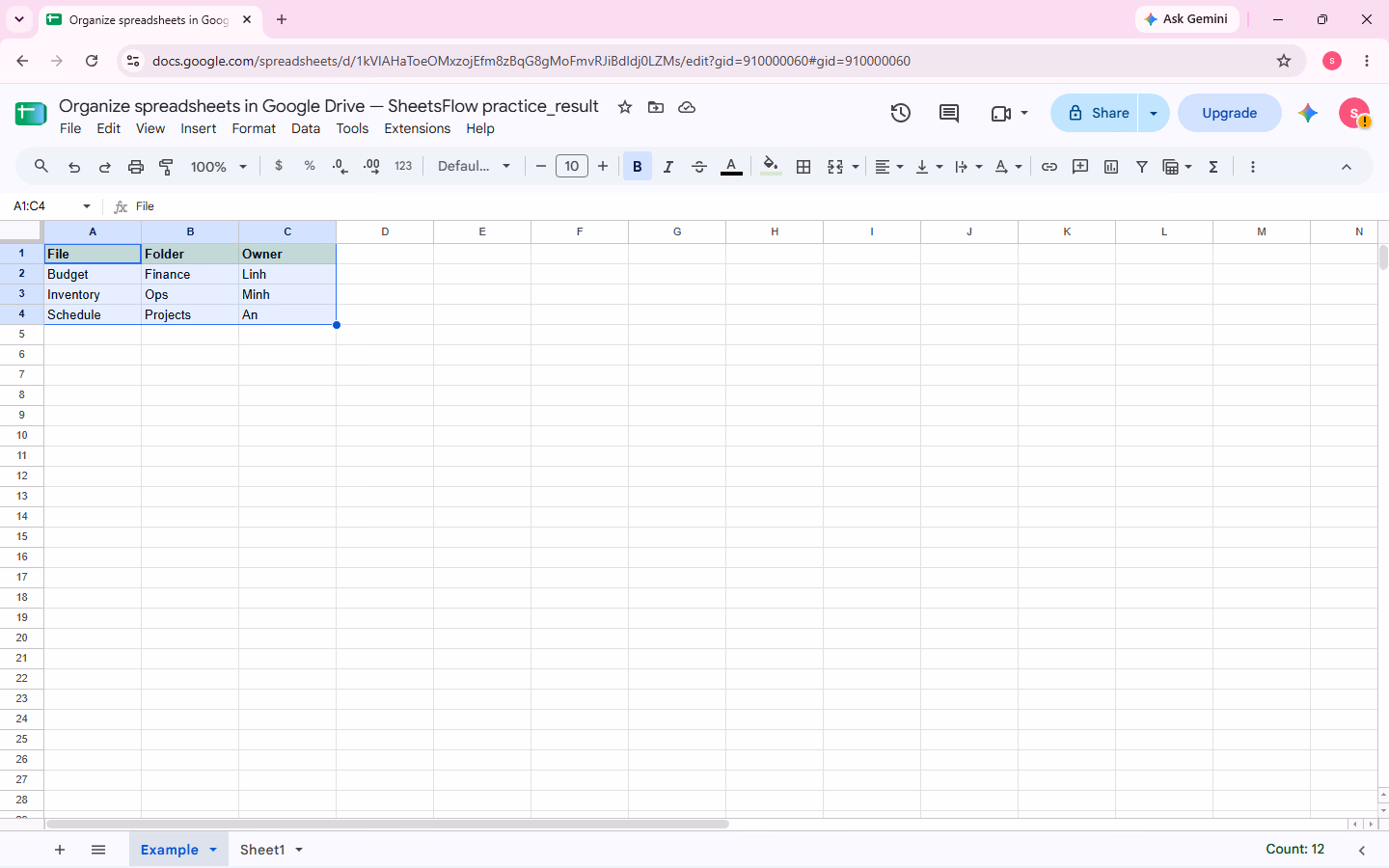Click the Insert link icon
1389x868 pixels.
tap(1049, 167)
